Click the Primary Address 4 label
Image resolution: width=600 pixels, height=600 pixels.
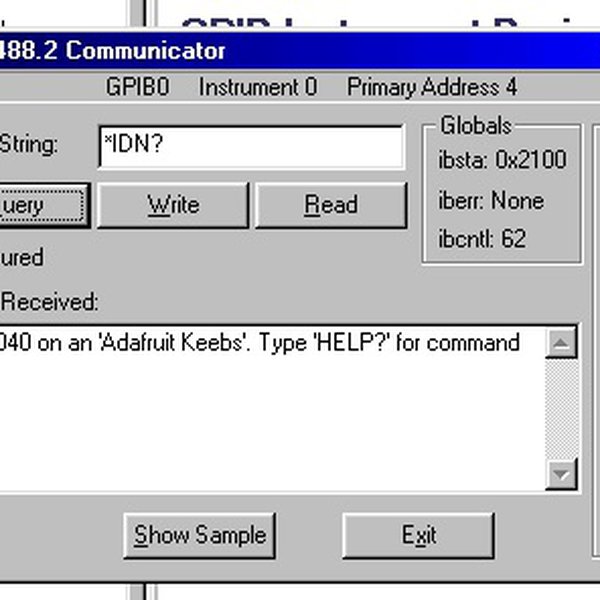431,87
